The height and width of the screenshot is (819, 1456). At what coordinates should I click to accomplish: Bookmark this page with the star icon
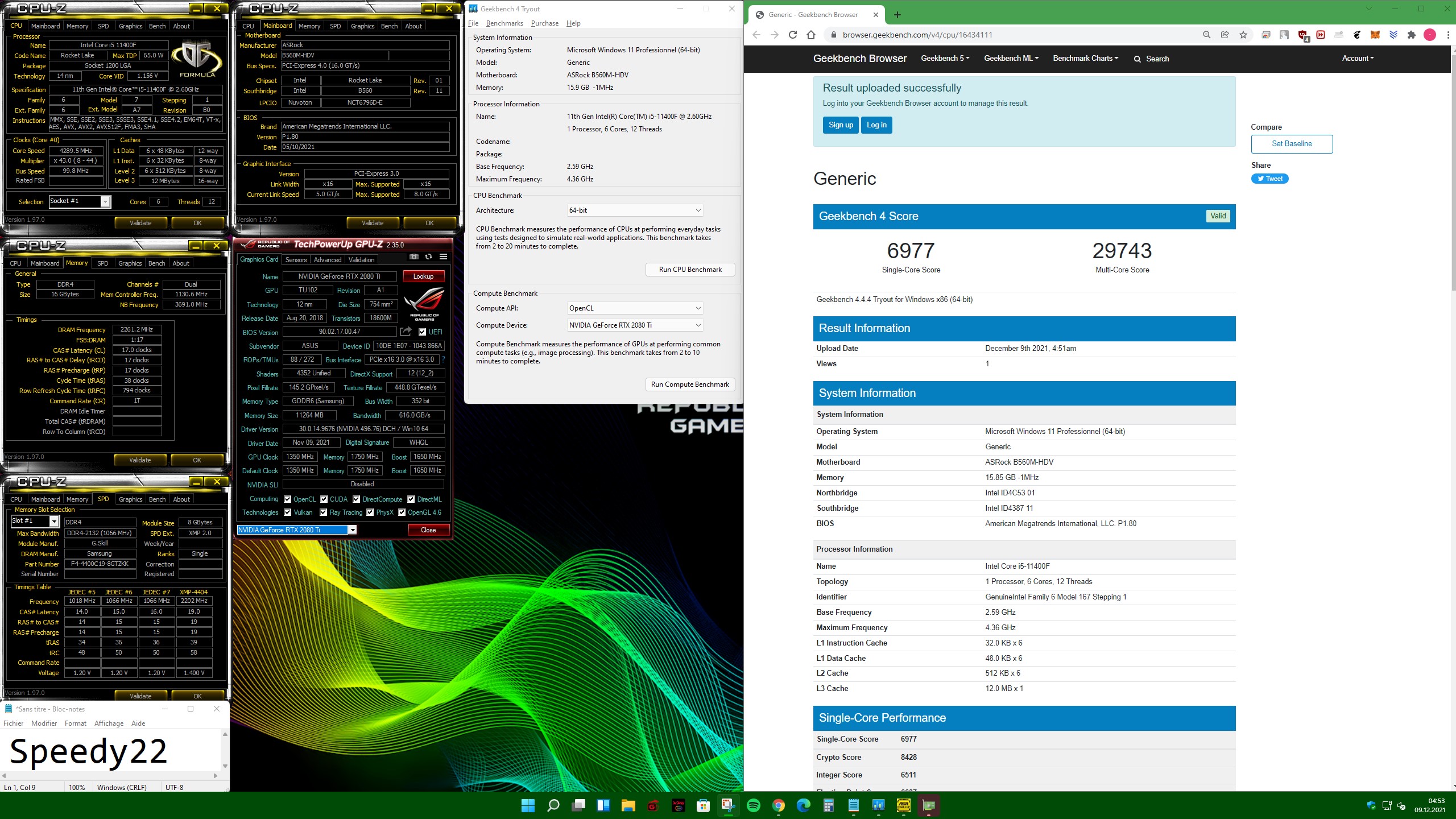pyautogui.click(x=1243, y=35)
